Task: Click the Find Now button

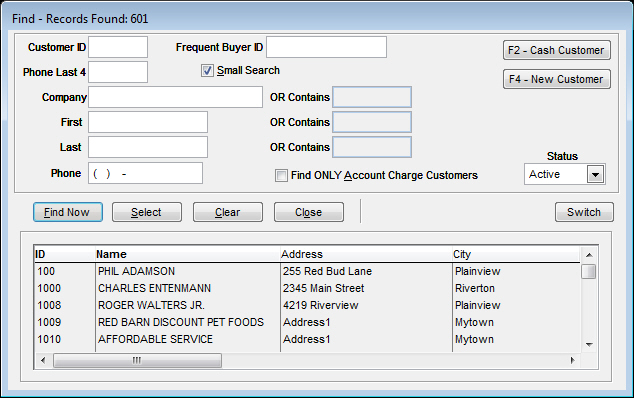Action: [x=68, y=212]
